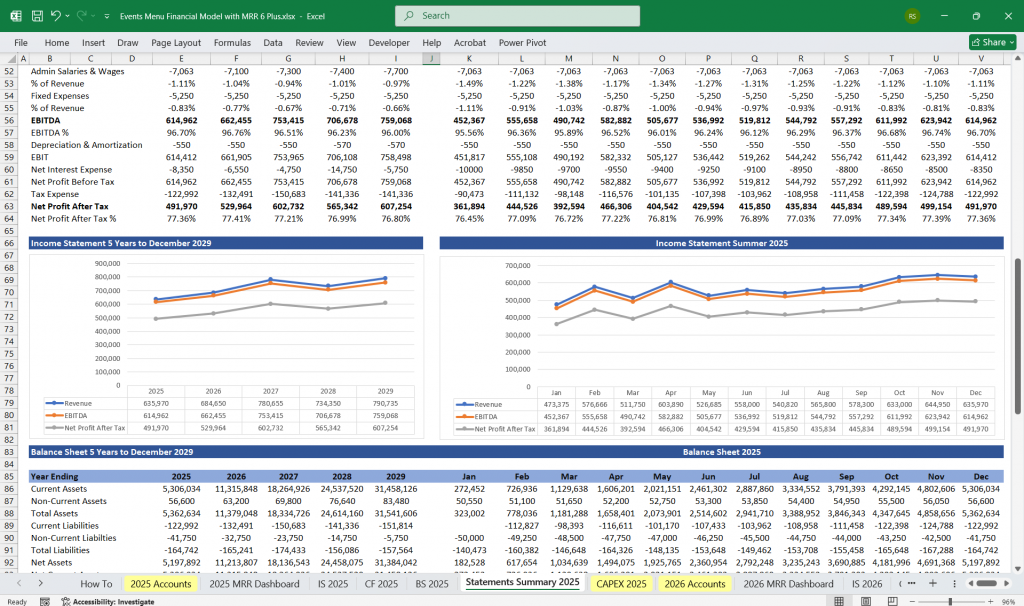Expand the Undo dropdown arrow
The width and height of the screenshot is (1024, 606).
[x=68, y=15]
